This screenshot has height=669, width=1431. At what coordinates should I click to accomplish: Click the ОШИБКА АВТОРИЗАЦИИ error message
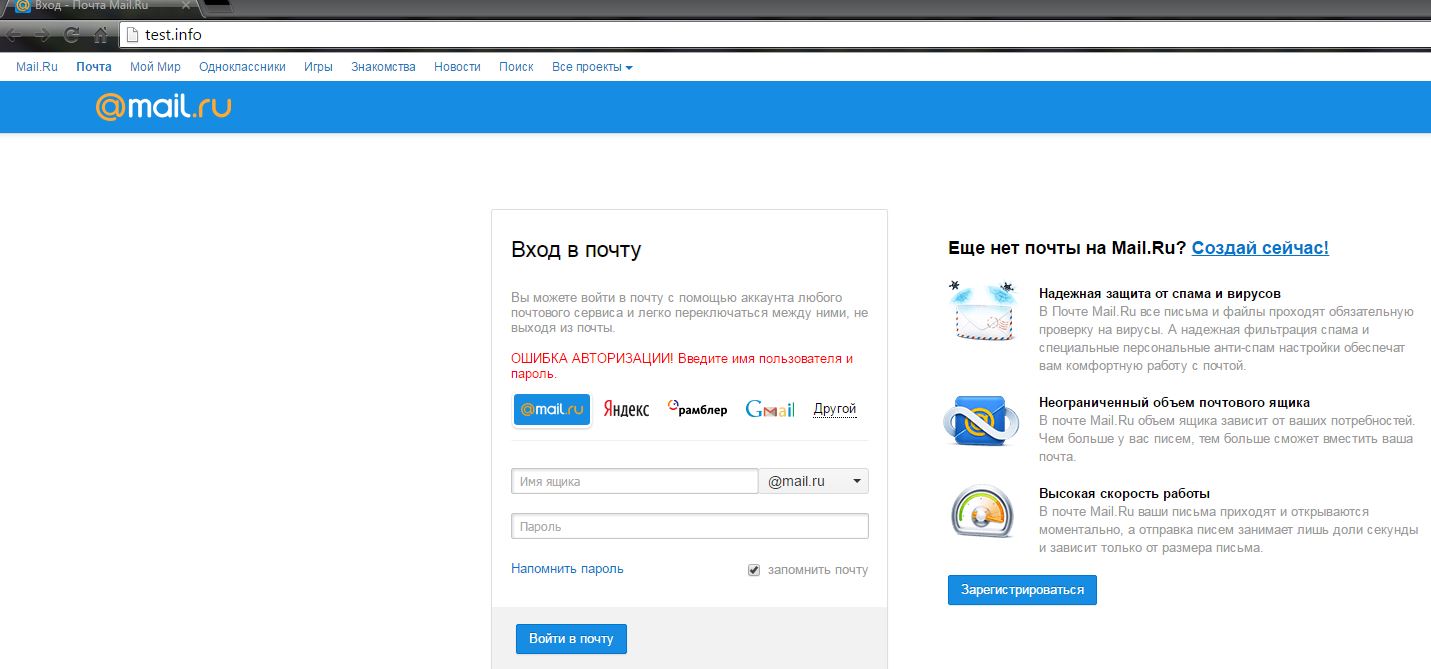(682, 366)
